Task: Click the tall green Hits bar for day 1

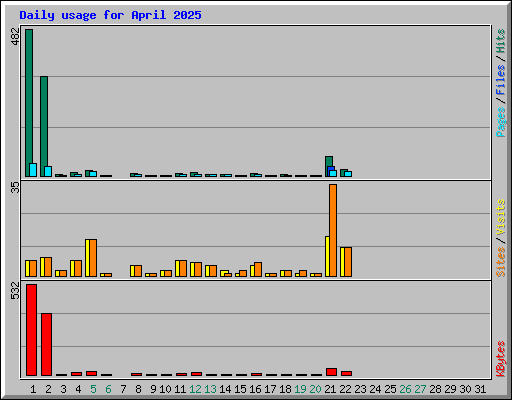Action: (28, 103)
